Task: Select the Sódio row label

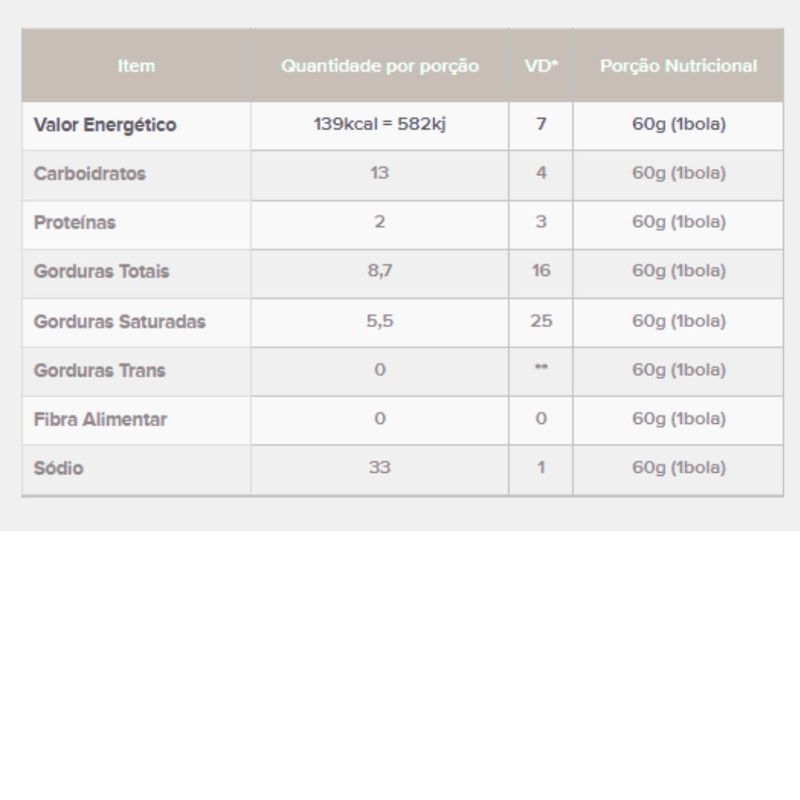Action: tap(58, 469)
